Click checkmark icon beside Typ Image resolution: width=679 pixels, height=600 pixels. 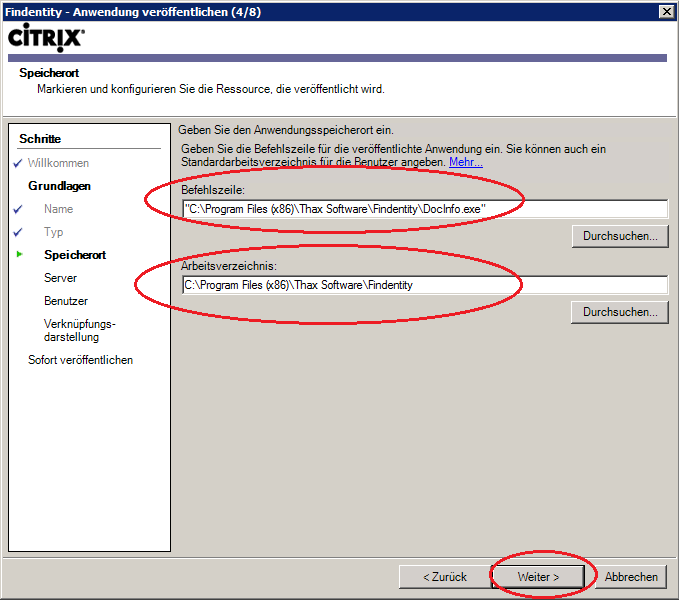18,232
